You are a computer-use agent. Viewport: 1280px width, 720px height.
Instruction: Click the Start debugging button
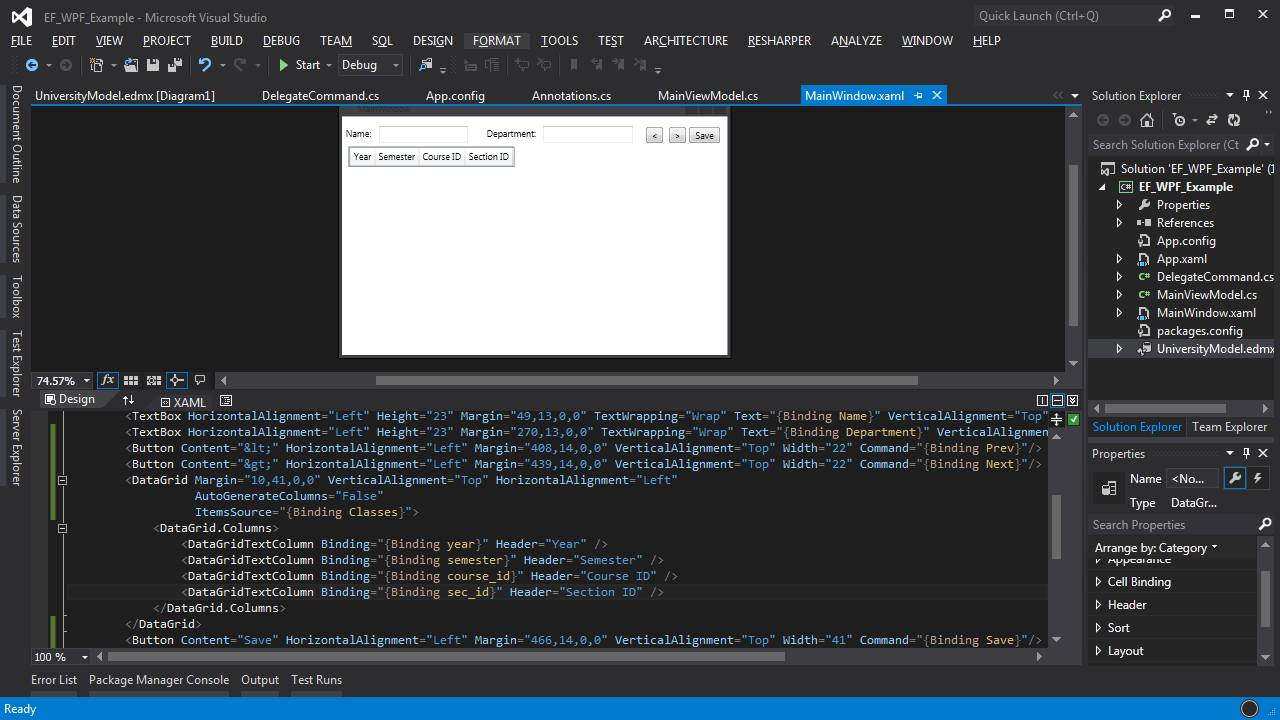[x=299, y=65]
